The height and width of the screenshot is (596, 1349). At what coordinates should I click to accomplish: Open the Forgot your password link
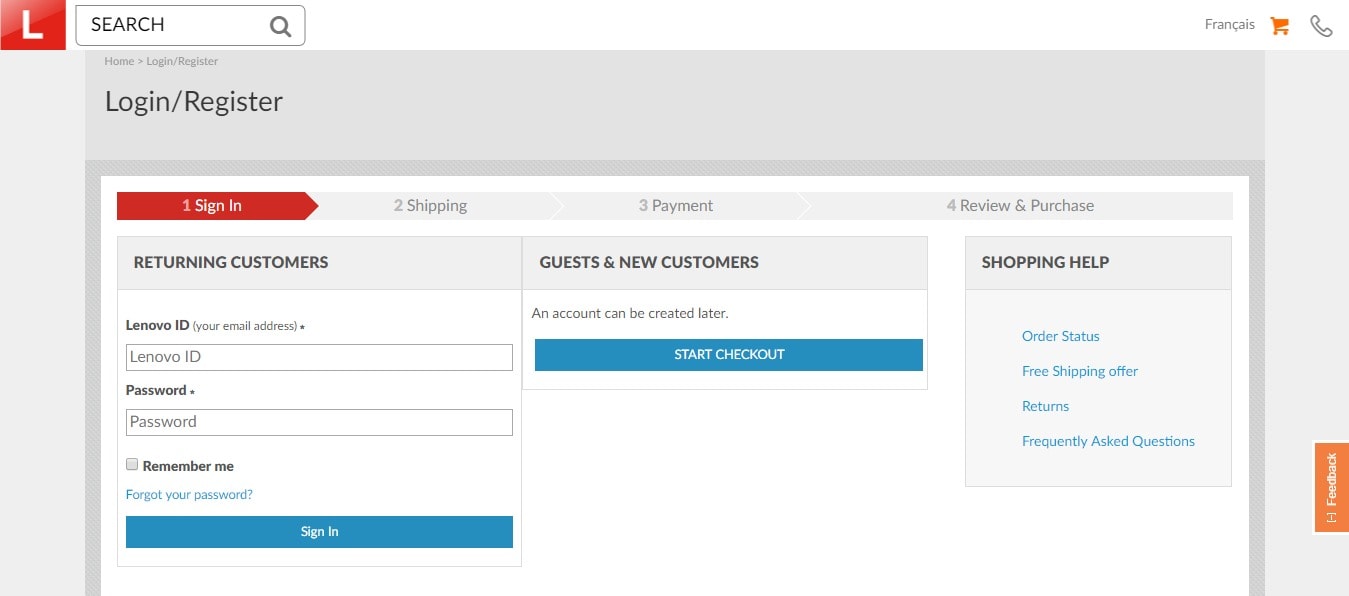189,495
